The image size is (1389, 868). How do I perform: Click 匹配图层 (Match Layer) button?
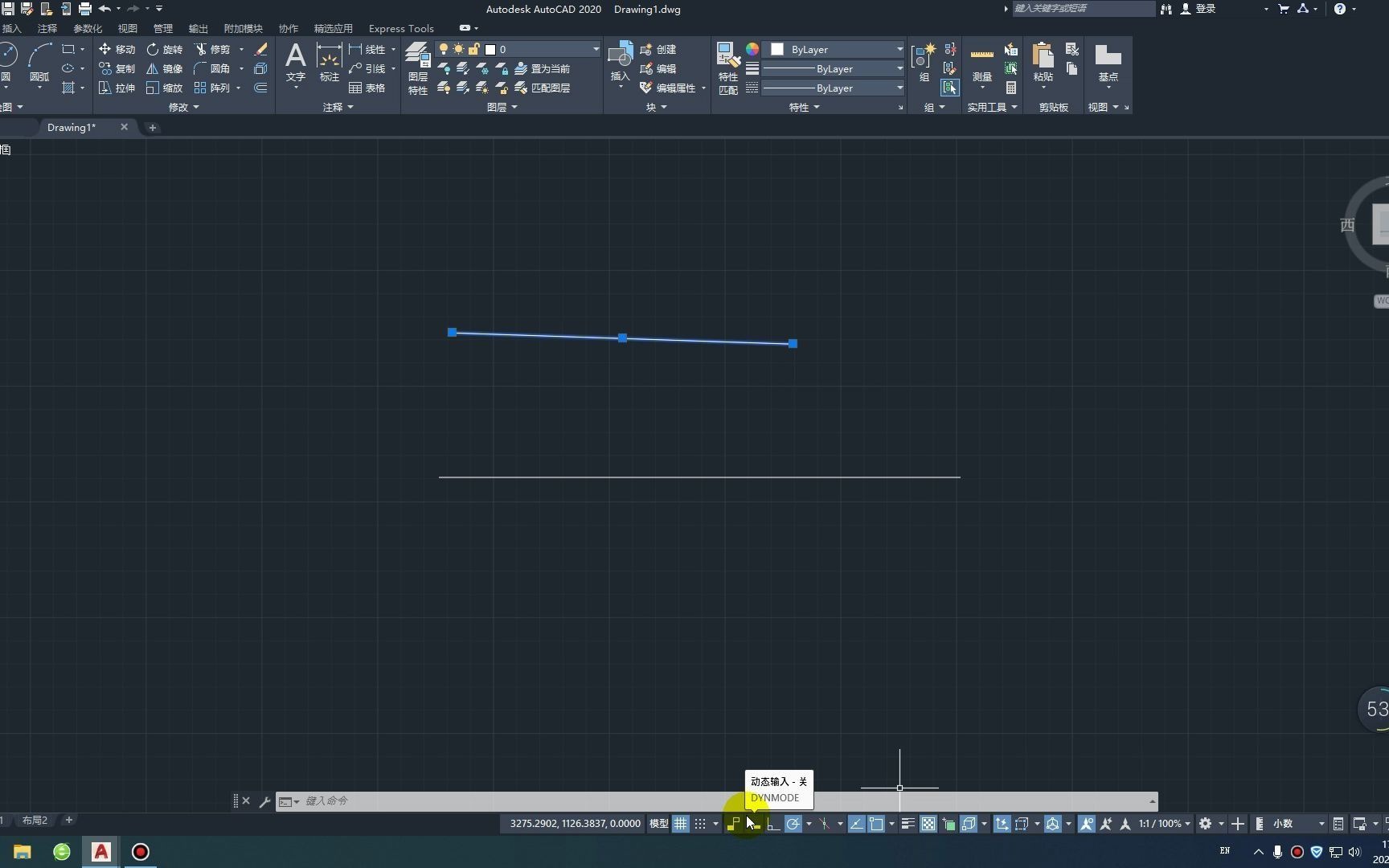[x=543, y=88]
